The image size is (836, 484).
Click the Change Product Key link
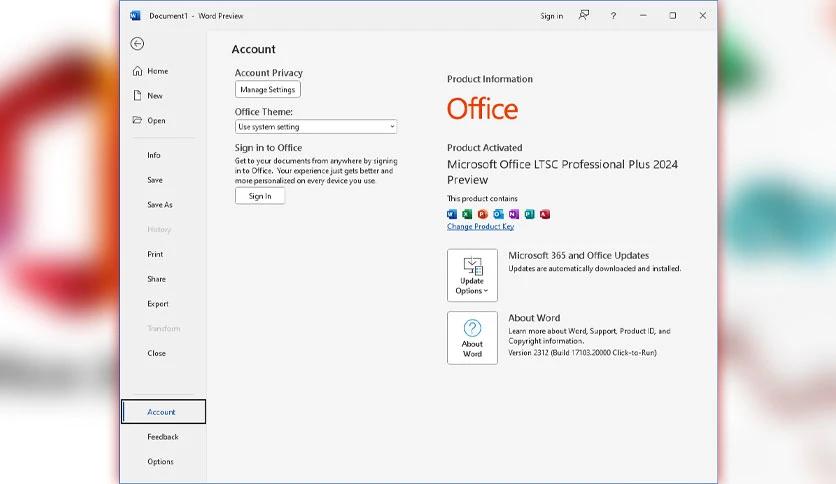pos(480,227)
